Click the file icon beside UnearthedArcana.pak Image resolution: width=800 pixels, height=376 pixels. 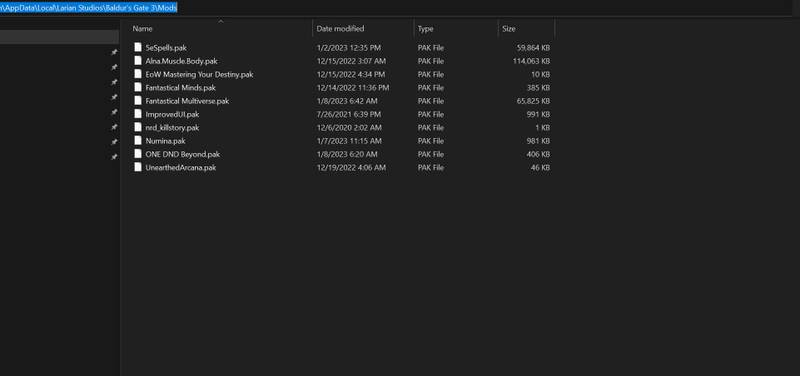pos(138,167)
